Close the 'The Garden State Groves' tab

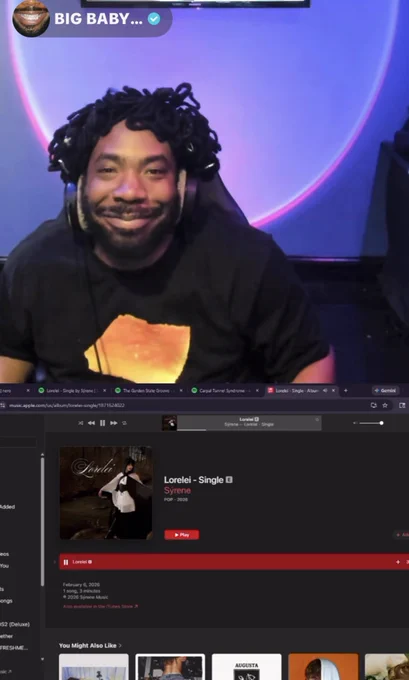tap(181, 391)
